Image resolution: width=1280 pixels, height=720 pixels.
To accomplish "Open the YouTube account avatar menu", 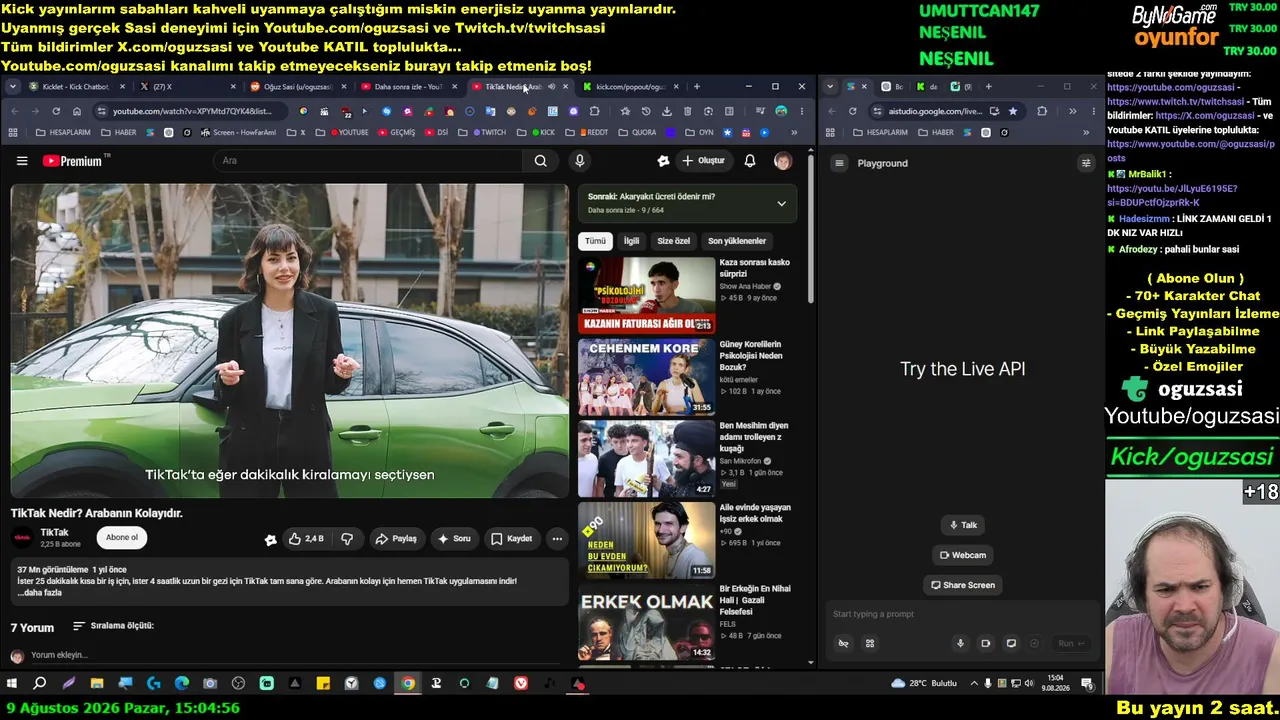I will 783,161.
